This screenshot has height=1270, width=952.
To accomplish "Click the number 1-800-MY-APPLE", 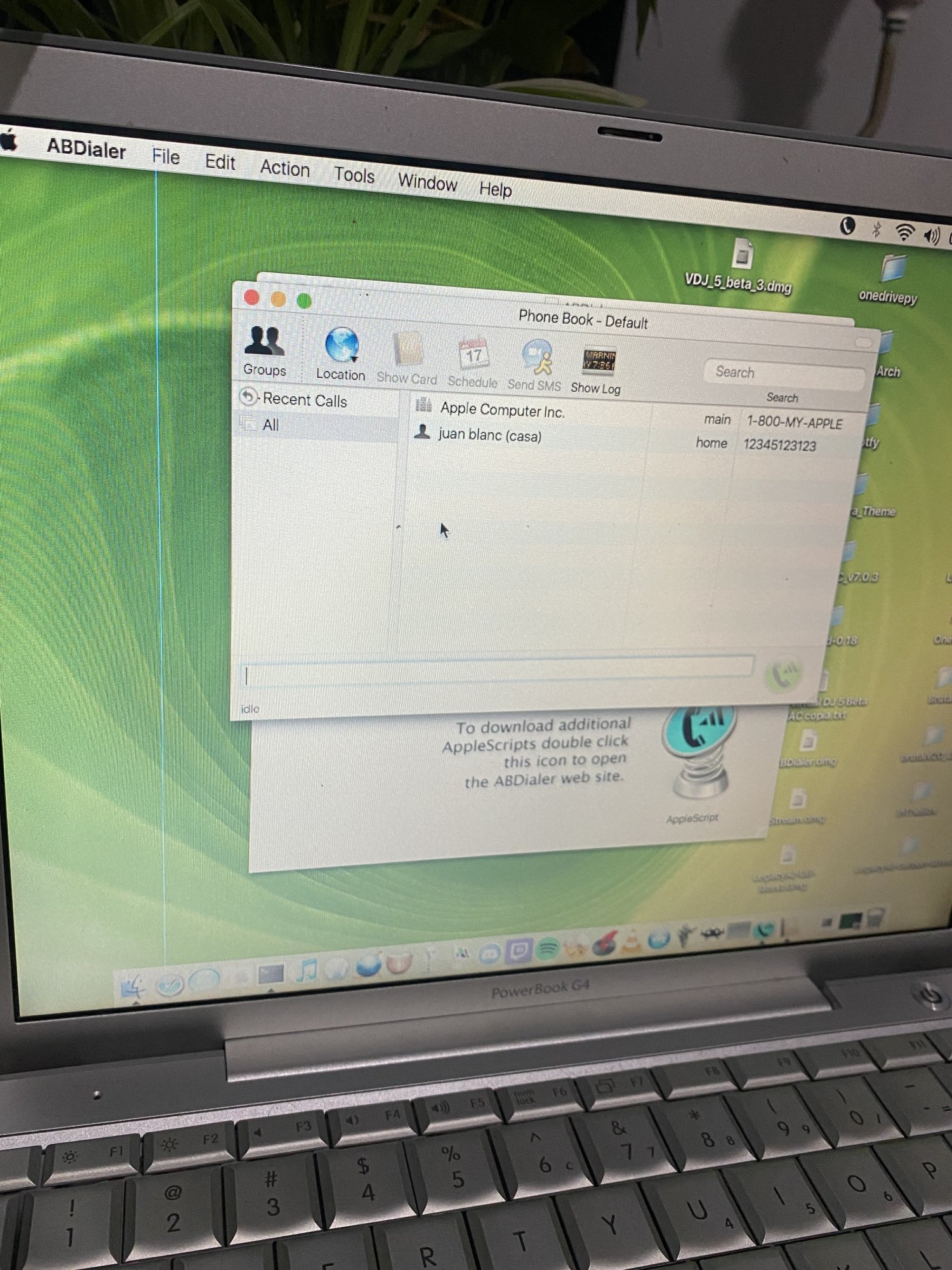I will 795,422.
